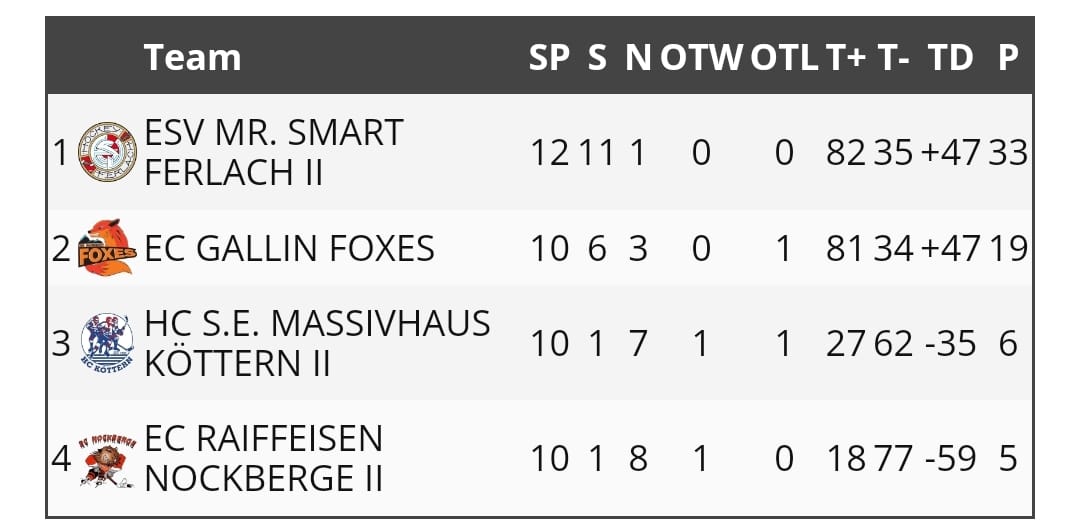Sort by T- goals against header
The height and width of the screenshot is (527, 1080).
893,57
